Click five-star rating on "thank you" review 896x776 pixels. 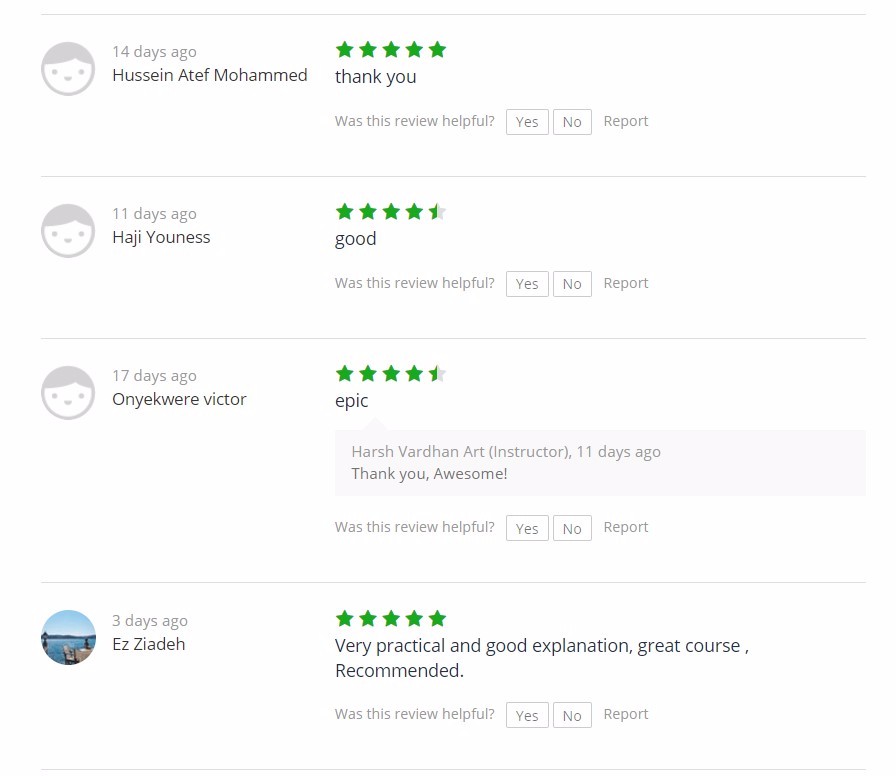click(391, 50)
